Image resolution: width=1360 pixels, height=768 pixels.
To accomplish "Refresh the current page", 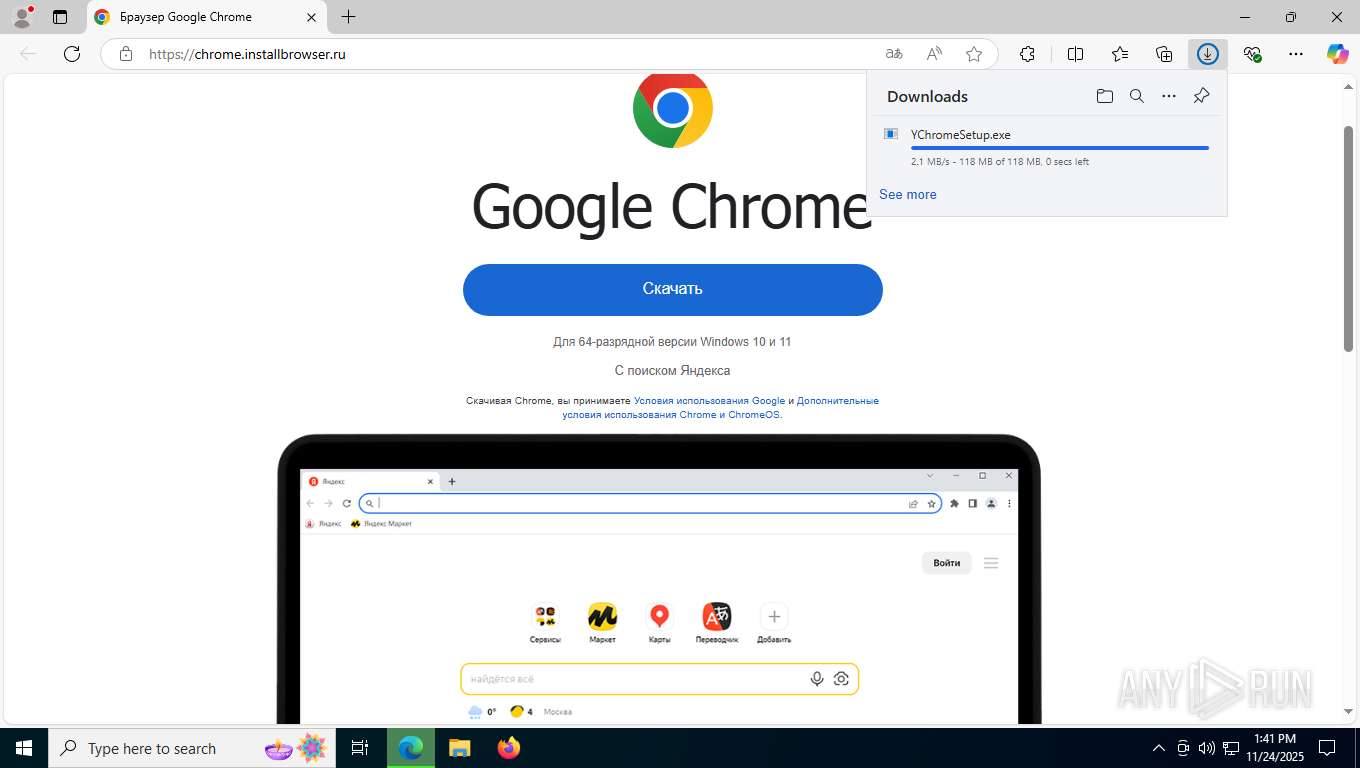I will point(72,54).
